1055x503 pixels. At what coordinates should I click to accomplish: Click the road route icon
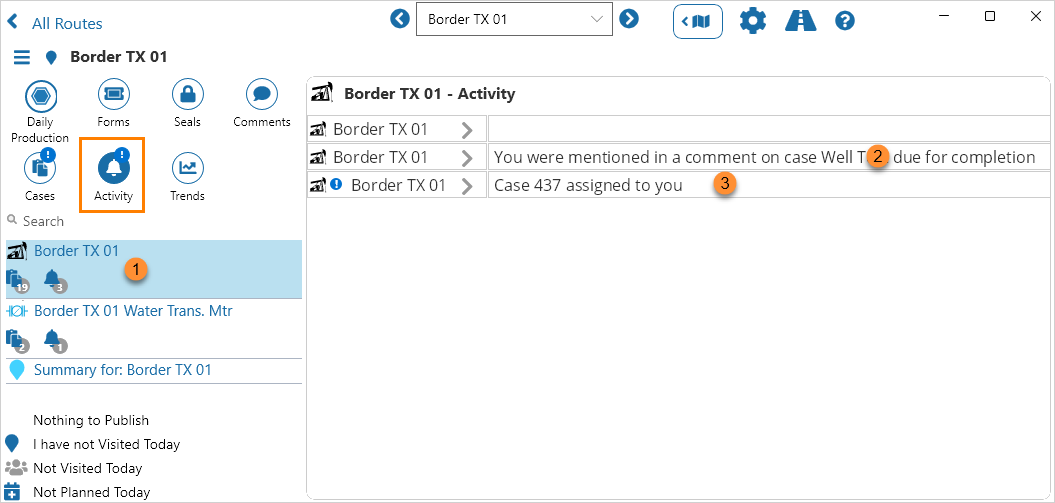800,20
